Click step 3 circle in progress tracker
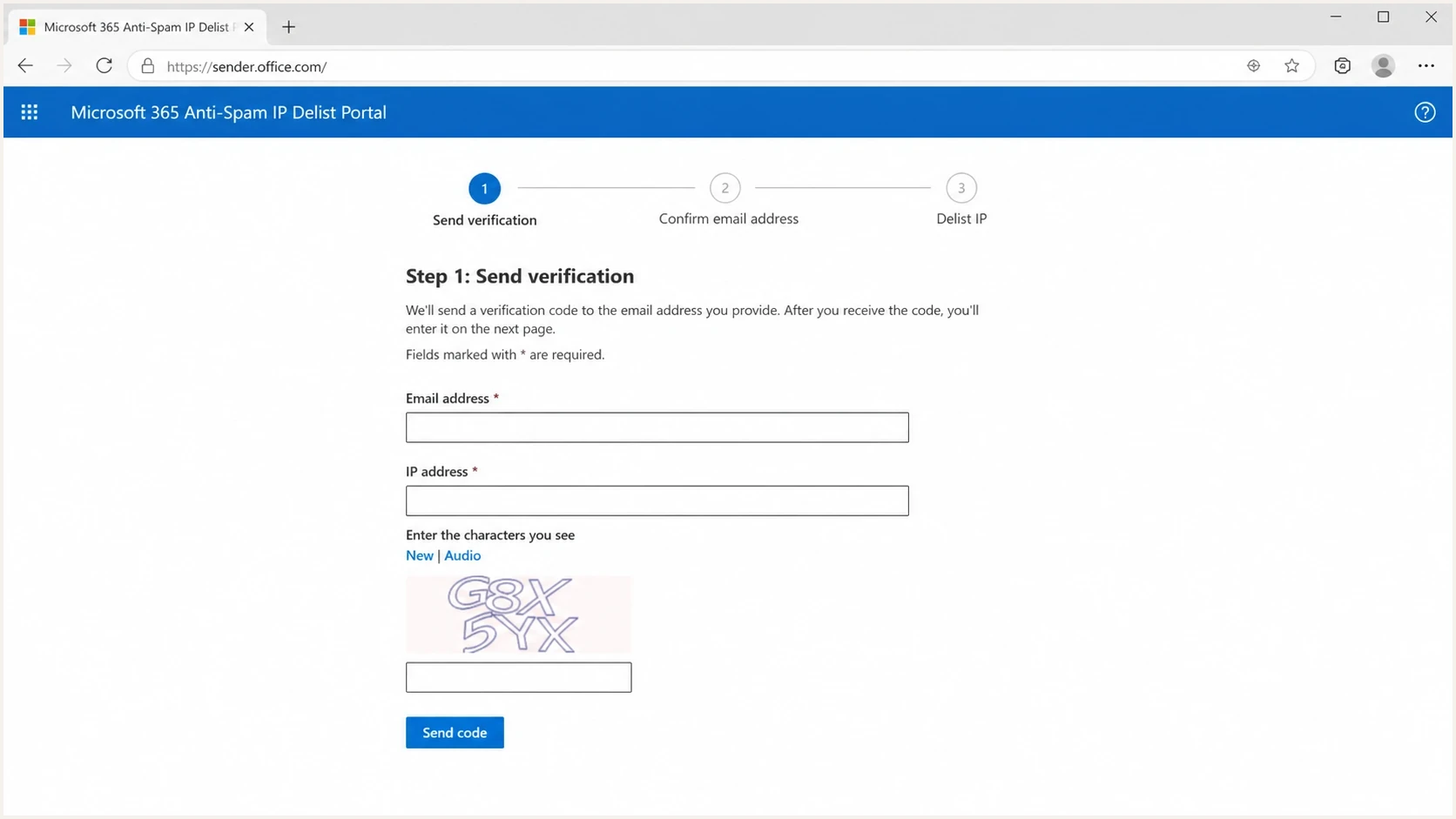The width and height of the screenshot is (1456, 819). pyautogui.click(x=961, y=188)
